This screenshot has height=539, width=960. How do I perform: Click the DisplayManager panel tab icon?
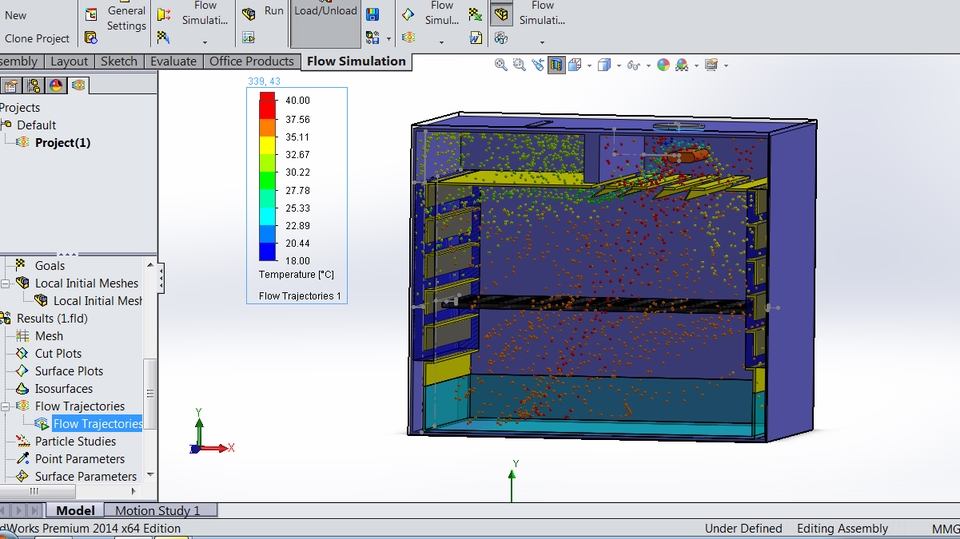(56, 86)
